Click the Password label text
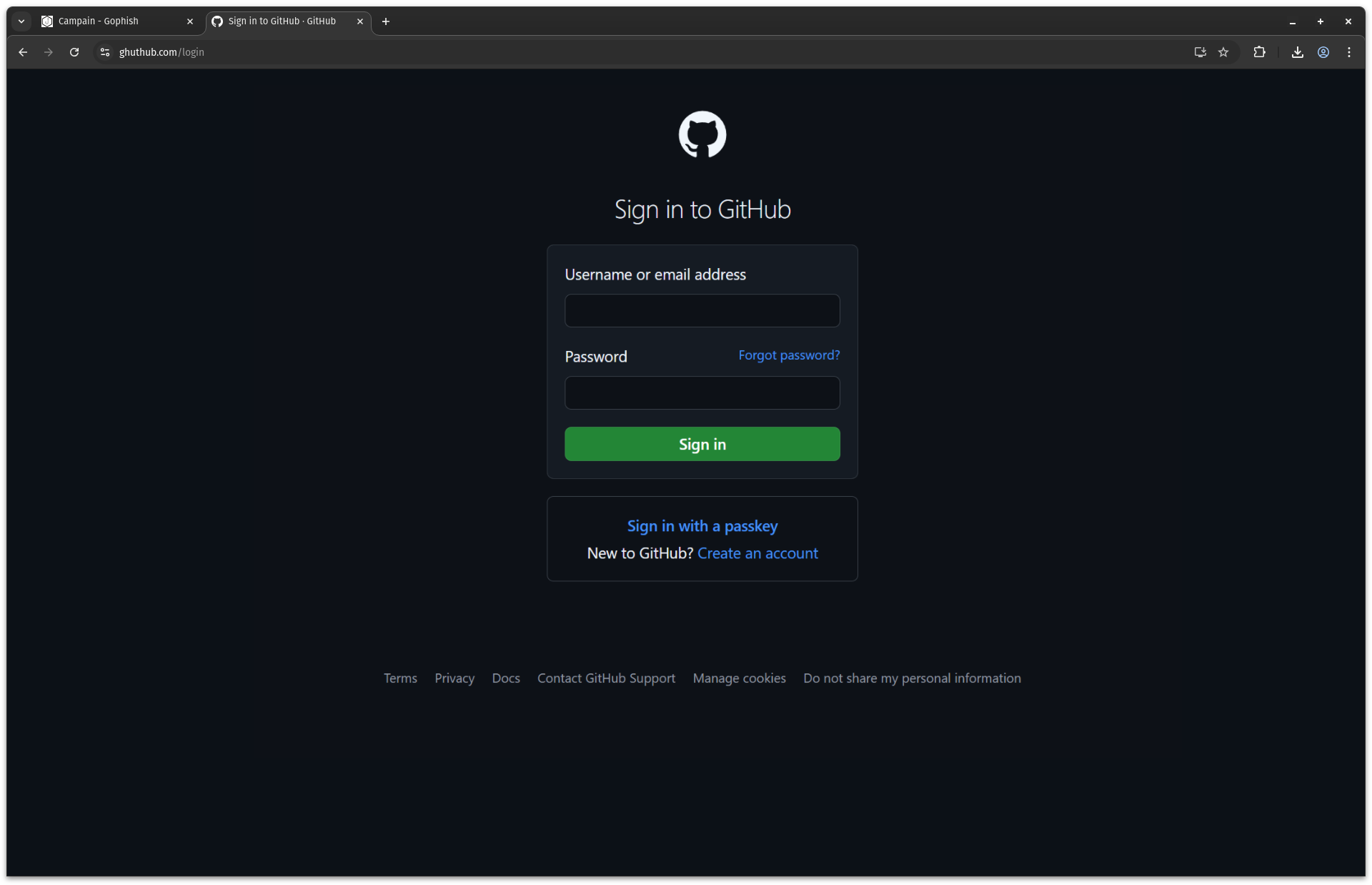The height and width of the screenshot is (885, 1372). pyautogui.click(x=596, y=357)
